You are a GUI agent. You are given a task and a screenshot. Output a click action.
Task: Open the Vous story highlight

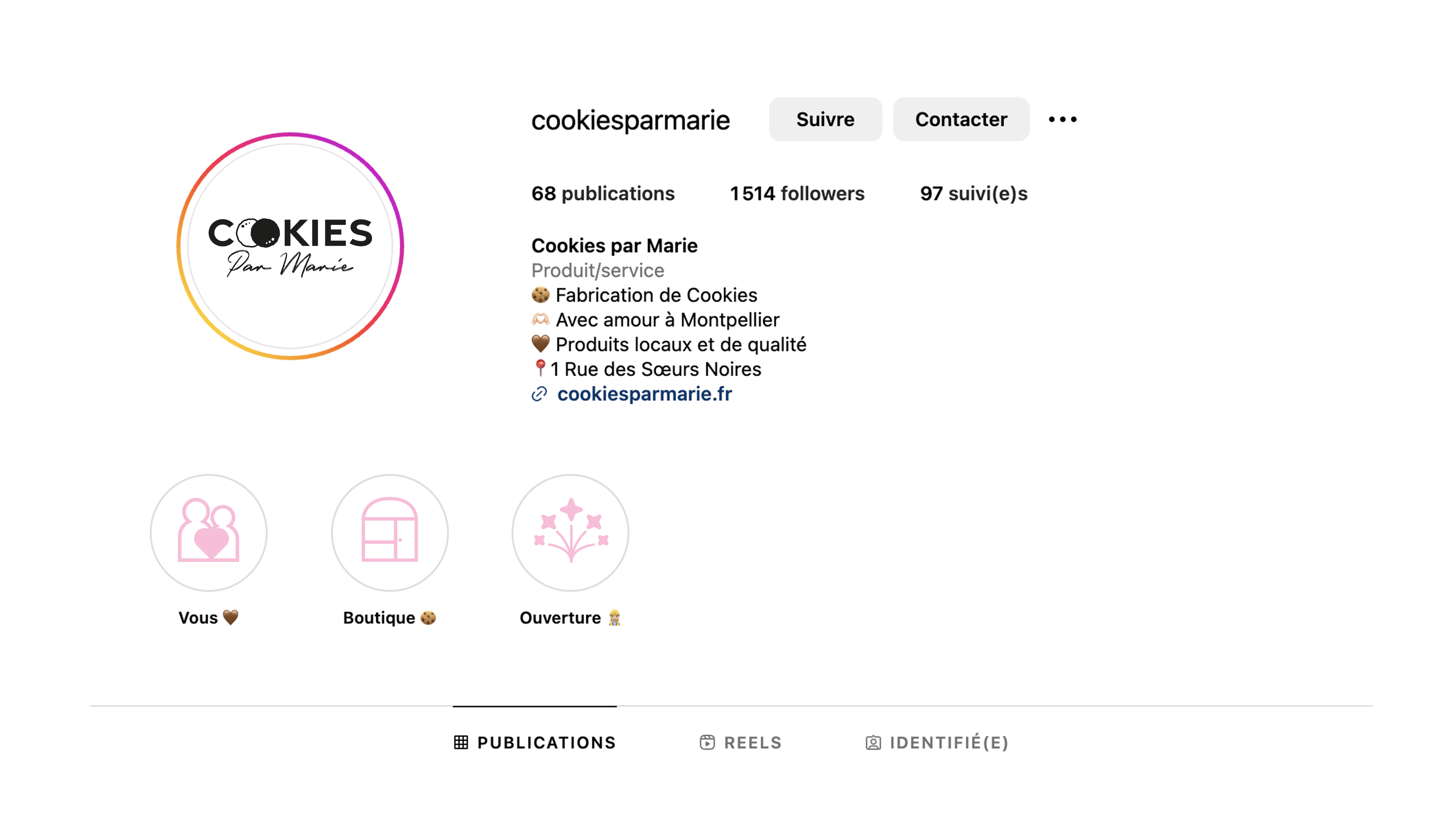(x=209, y=532)
